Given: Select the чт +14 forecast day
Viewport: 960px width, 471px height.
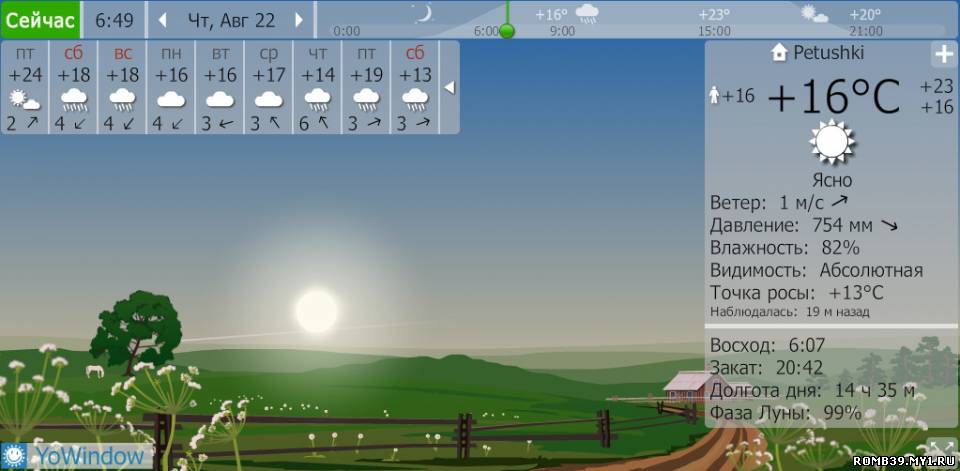Looking at the screenshot, I should coord(318,87).
